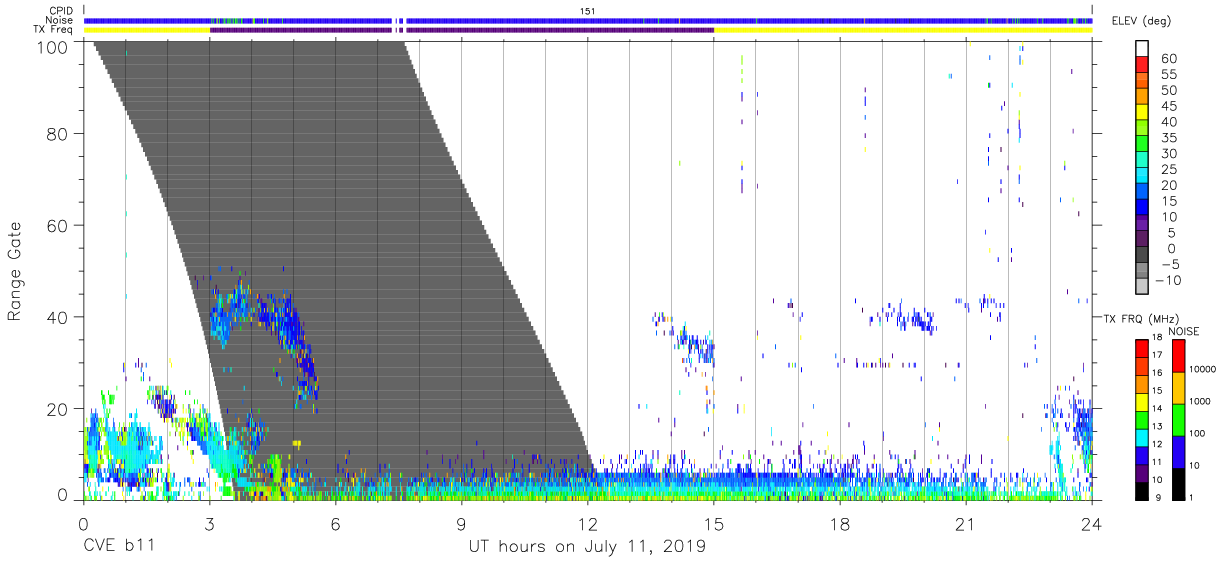Click the yellow 40–45 segment of the ELEV color bar
Screen dimensions: 1228x567
[1143, 112]
